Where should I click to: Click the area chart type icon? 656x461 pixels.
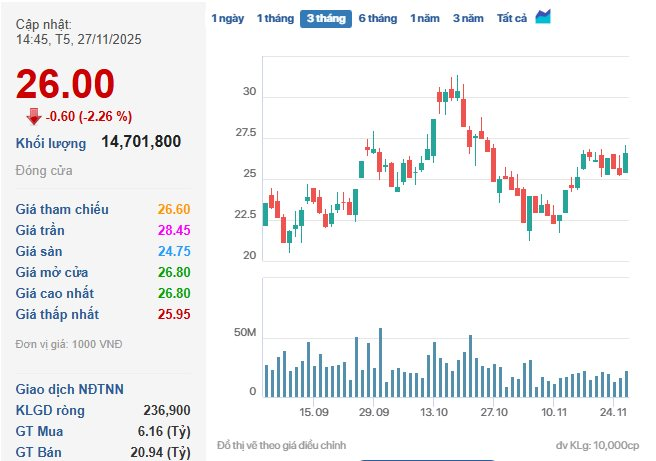pyautogui.click(x=543, y=17)
